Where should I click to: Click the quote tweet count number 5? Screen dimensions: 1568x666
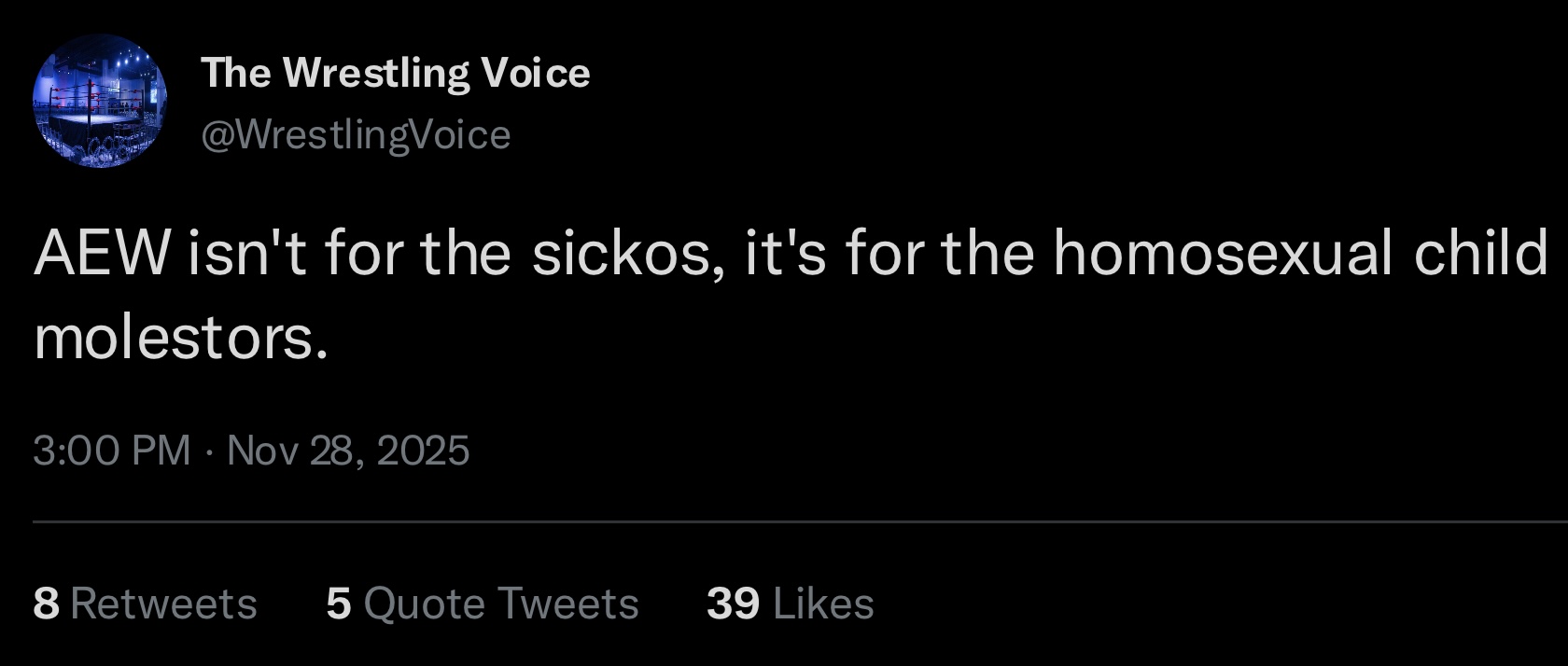point(339,604)
